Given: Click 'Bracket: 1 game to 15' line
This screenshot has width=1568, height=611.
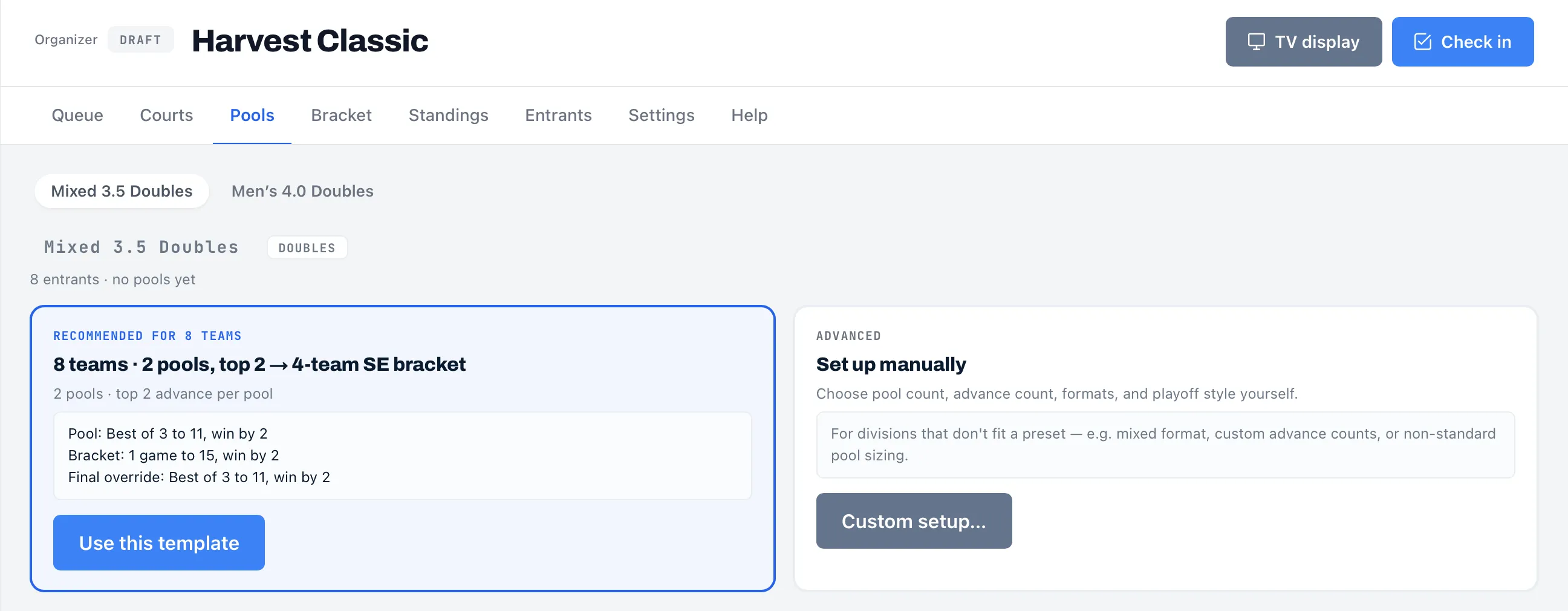Looking at the screenshot, I should coord(174,455).
